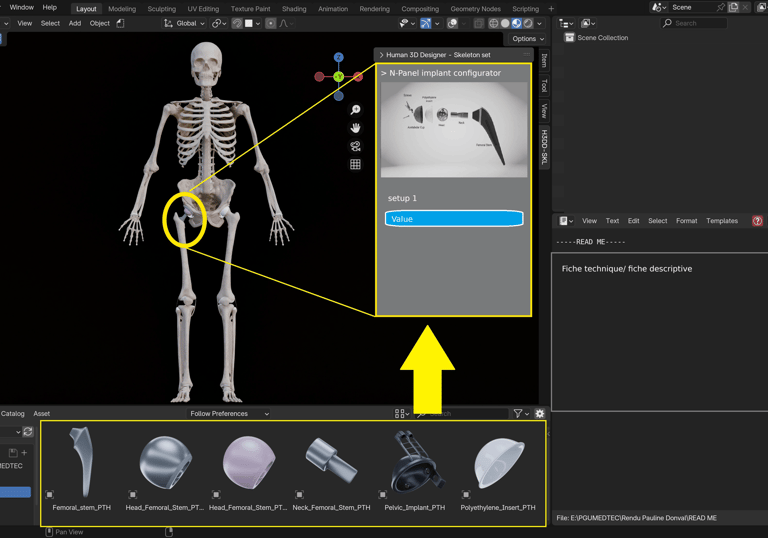The width and height of the screenshot is (768, 538).
Task: Toggle X-ray mode icon
Action: point(479,23)
